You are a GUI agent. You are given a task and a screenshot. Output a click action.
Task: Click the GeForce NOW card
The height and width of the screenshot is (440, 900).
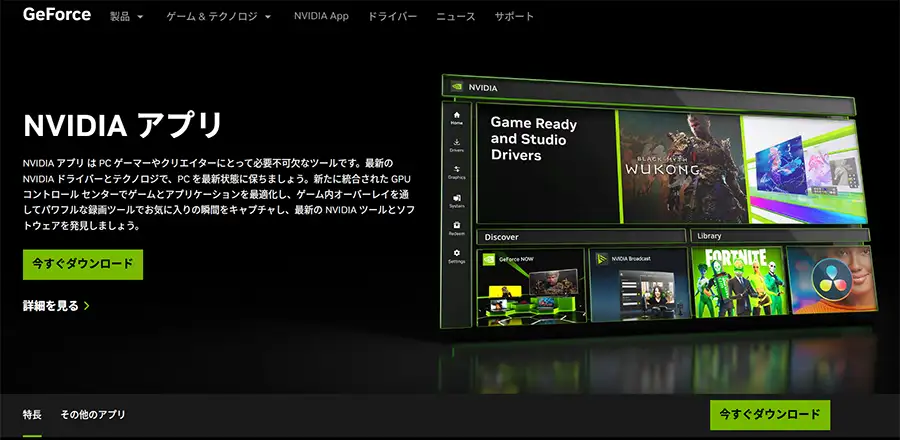pyautogui.click(x=532, y=286)
